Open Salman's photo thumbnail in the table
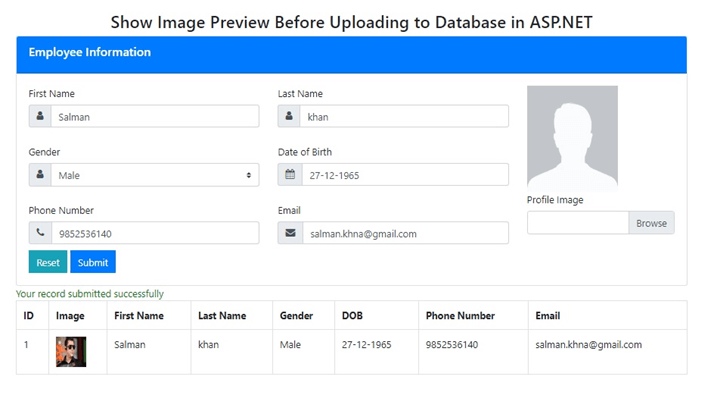 71,352
